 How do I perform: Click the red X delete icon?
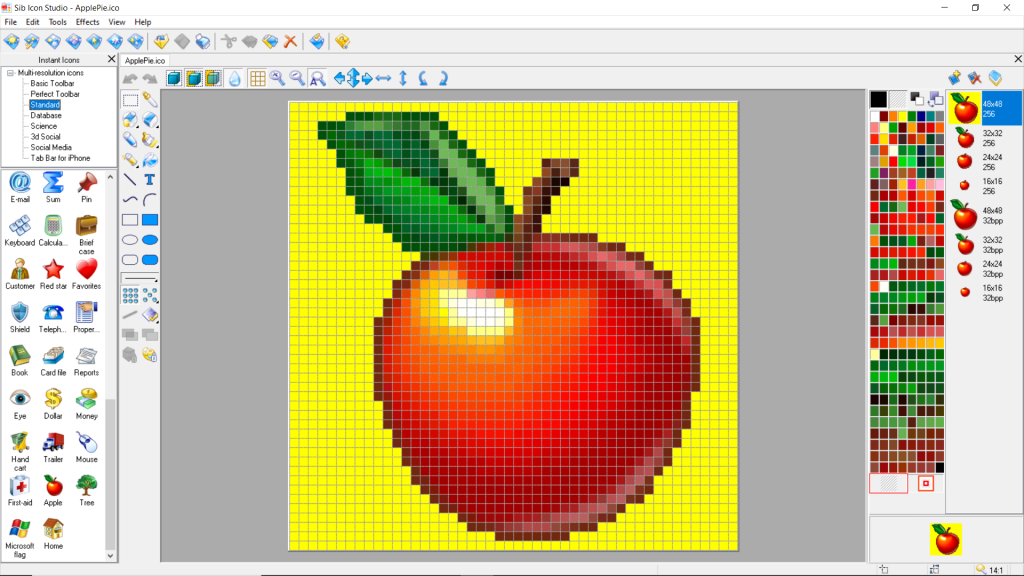tap(291, 41)
